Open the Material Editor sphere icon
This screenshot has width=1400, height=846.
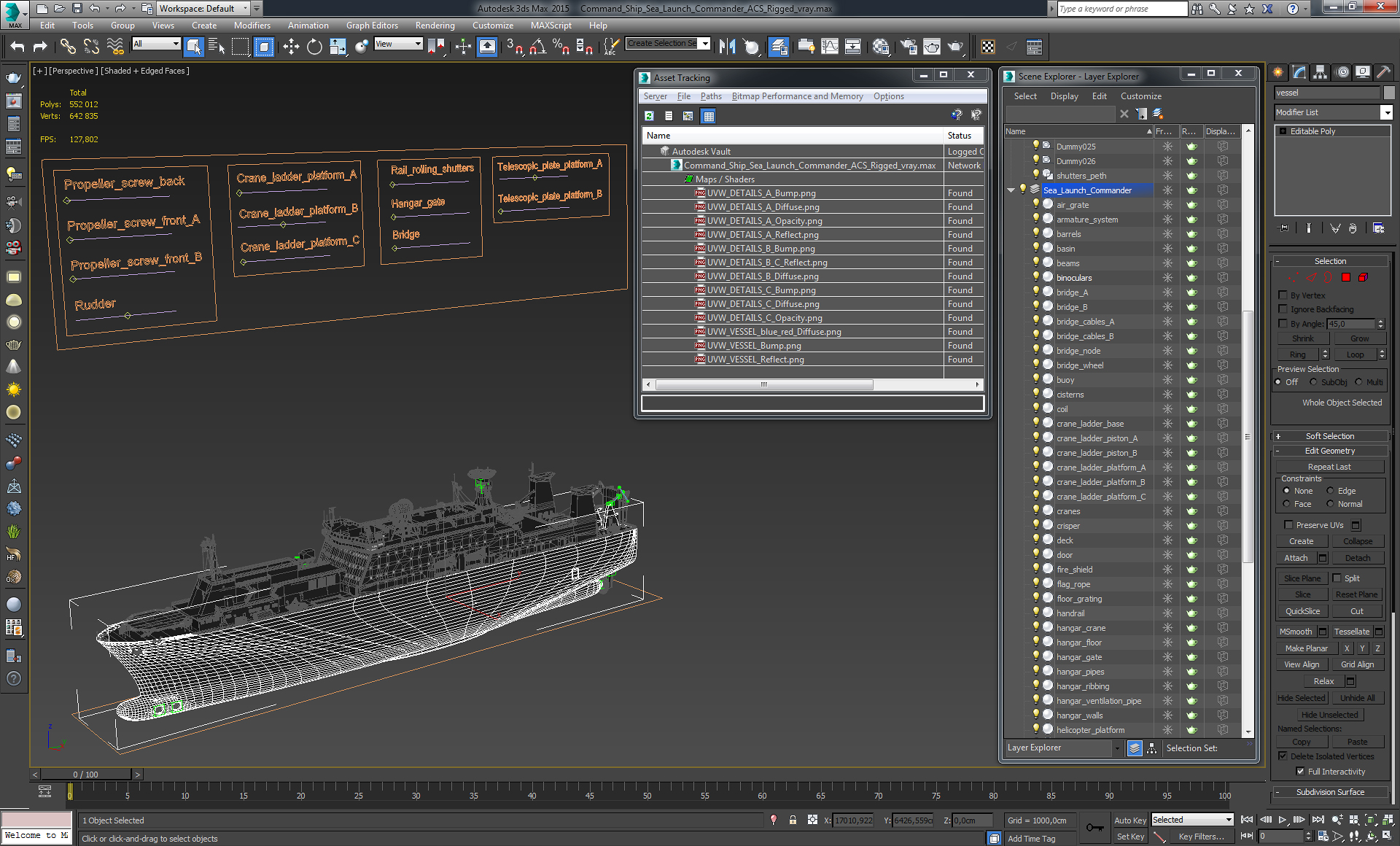(881, 47)
